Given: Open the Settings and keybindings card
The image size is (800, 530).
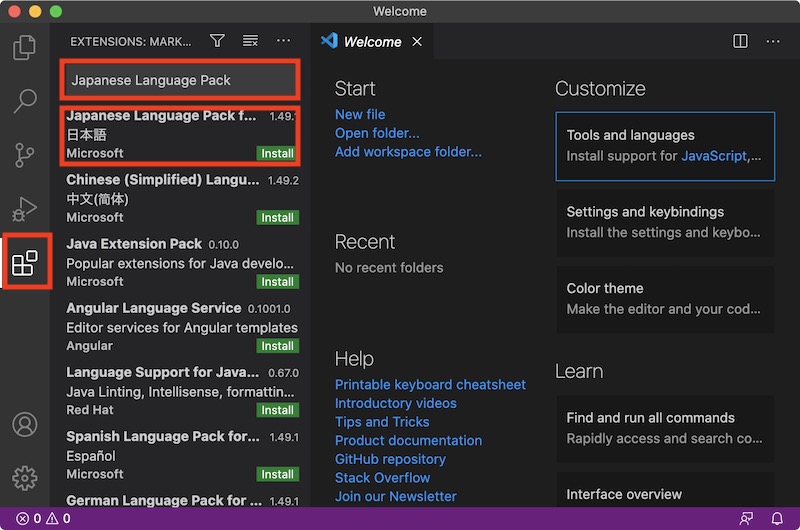Looking at the screenshot, I should [665, 222].
